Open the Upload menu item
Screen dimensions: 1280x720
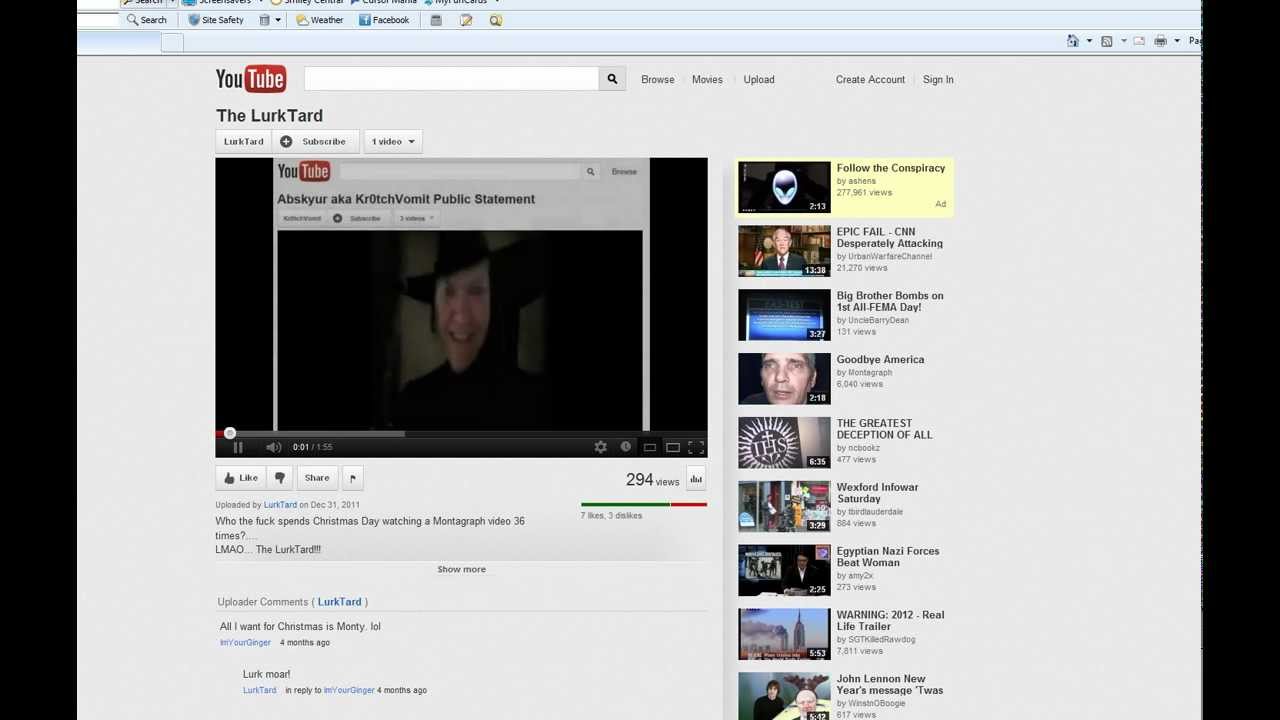(759, 79)
